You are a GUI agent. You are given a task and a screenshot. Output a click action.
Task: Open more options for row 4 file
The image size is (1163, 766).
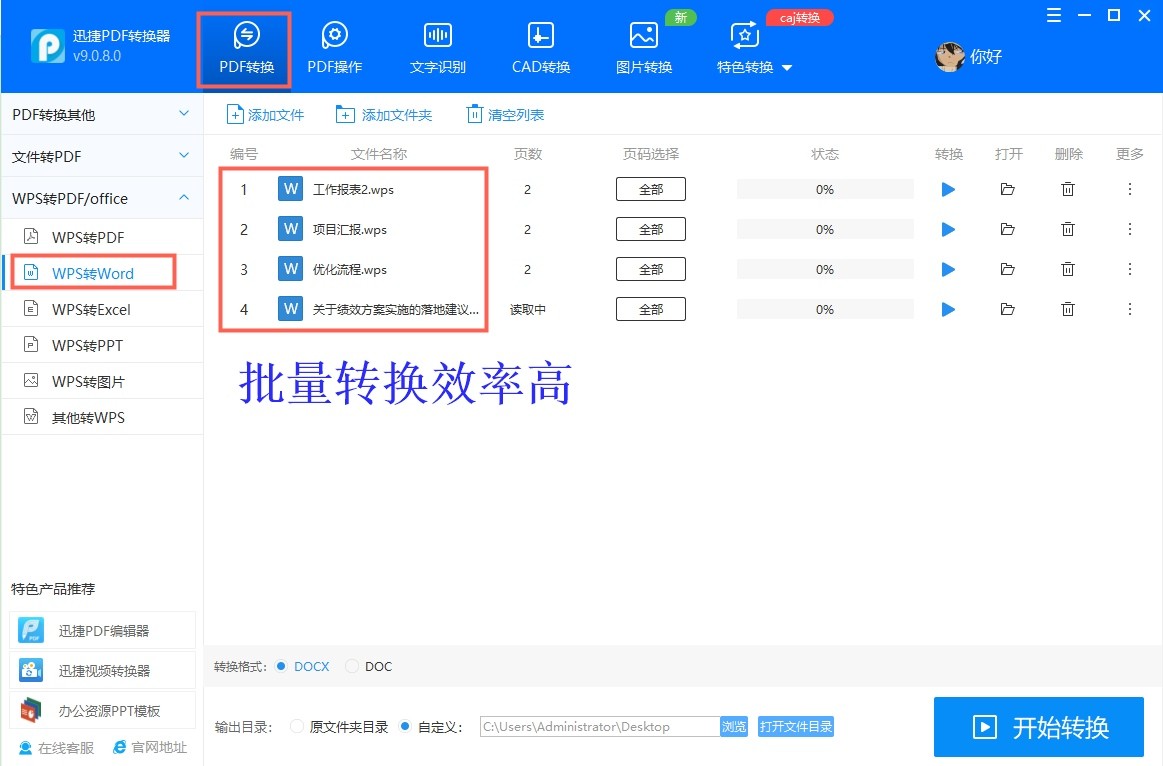point(1130,309)
